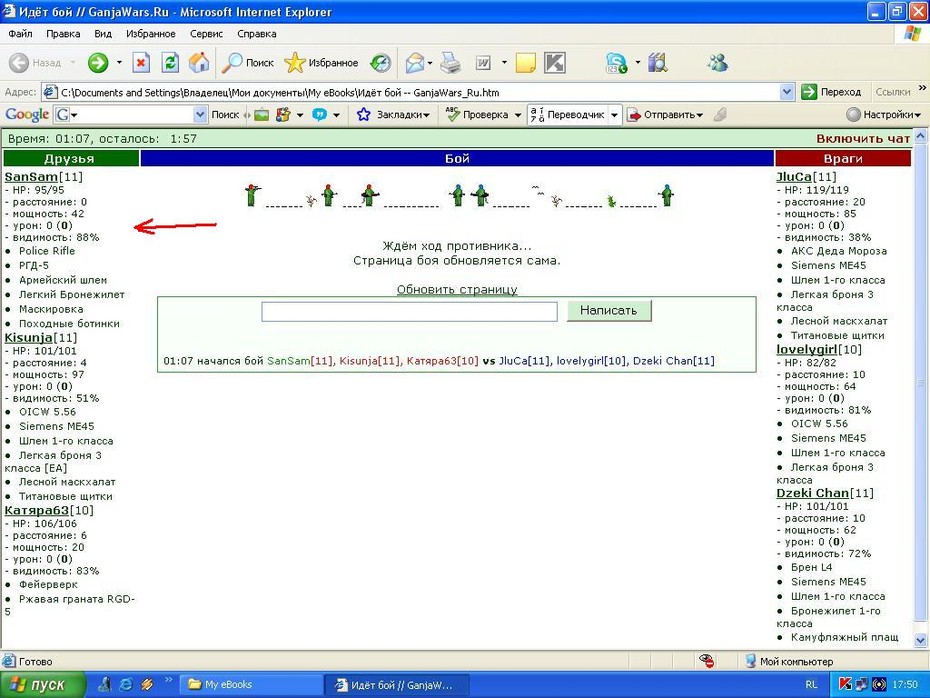Open SanSam player profile link in Друзья

coord(31,177)
